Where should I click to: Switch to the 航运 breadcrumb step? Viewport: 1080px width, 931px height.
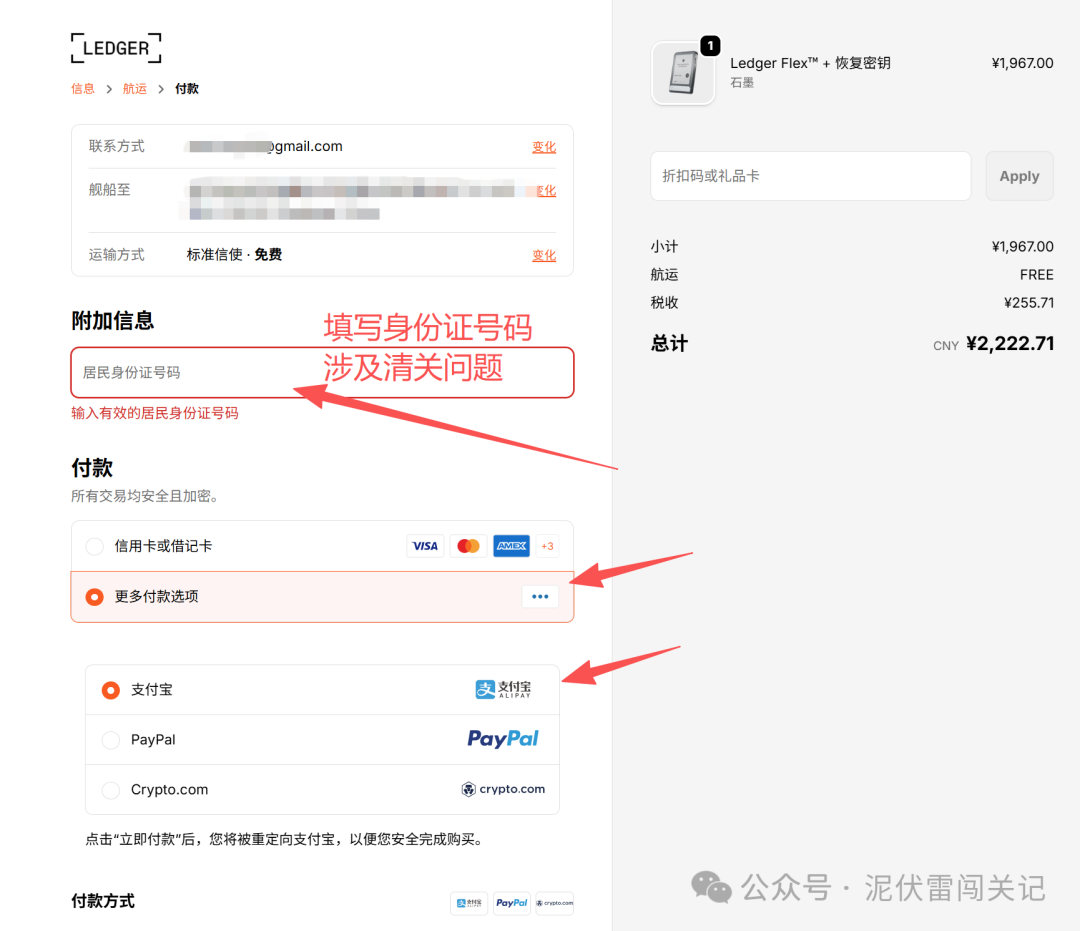[135, 88]
